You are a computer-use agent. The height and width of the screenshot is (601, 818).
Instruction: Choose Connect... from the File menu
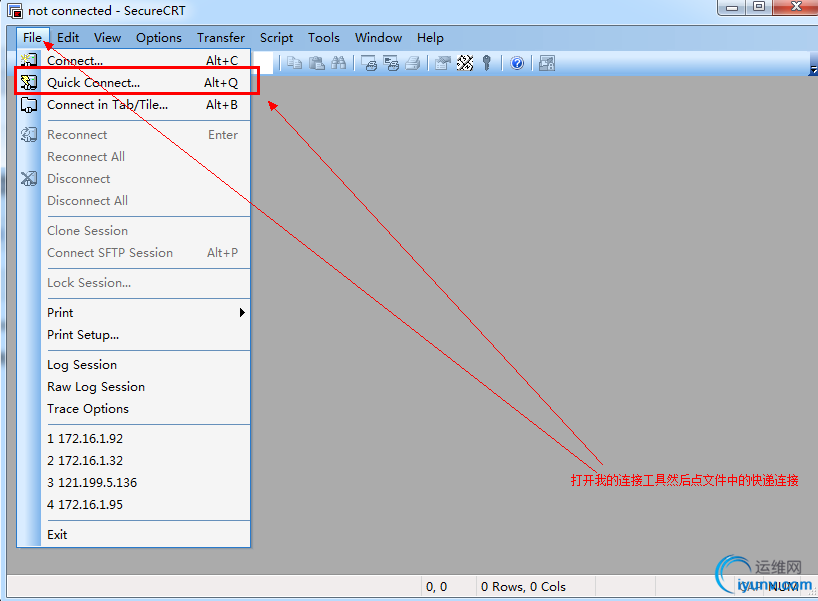coord(134,61)
